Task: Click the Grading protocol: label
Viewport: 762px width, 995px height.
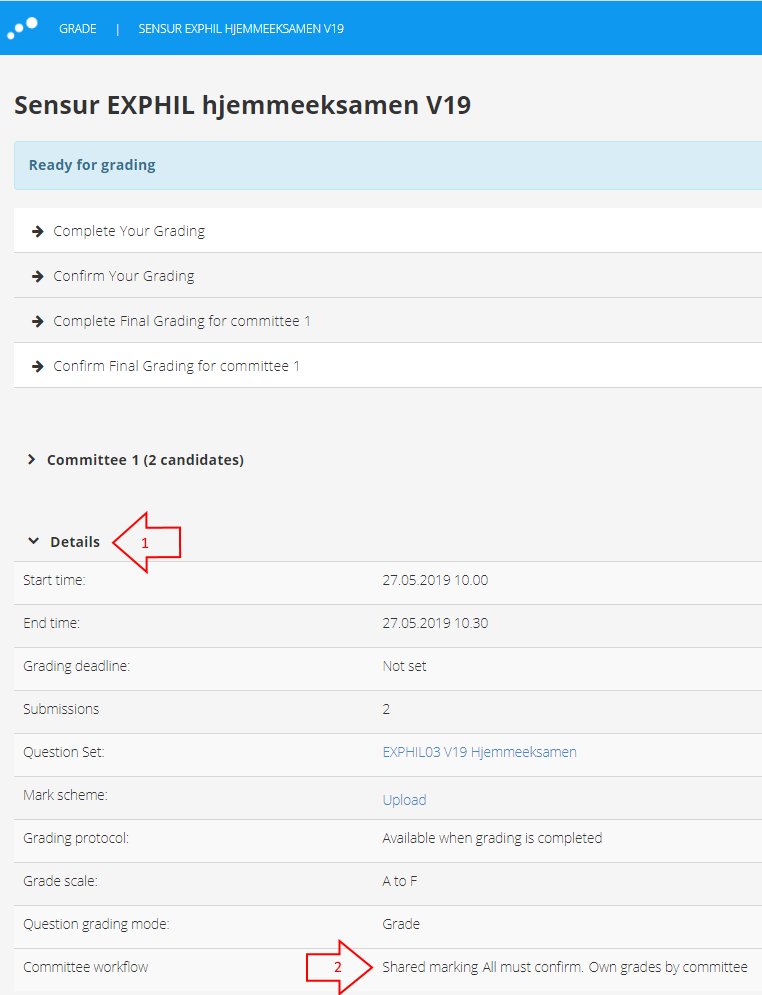Action: click(x=76, y=838)
